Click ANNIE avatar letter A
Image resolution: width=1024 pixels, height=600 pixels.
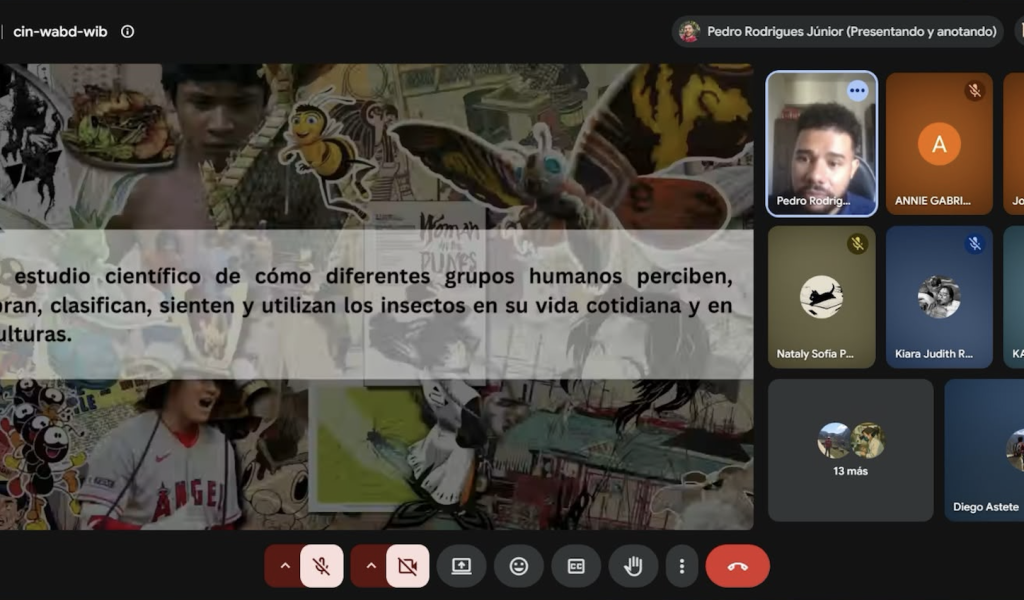click(939, 144)
